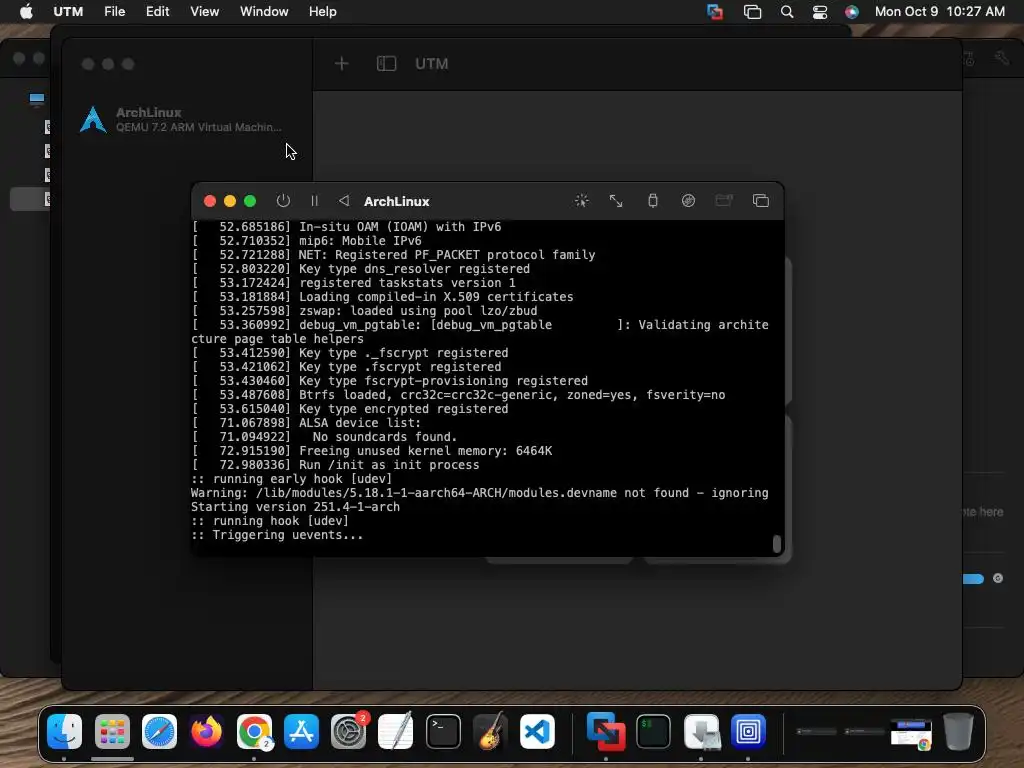This screenshot has height=768, width=1024.
Task: Open Terminal from the Dock
Action: 443,731
